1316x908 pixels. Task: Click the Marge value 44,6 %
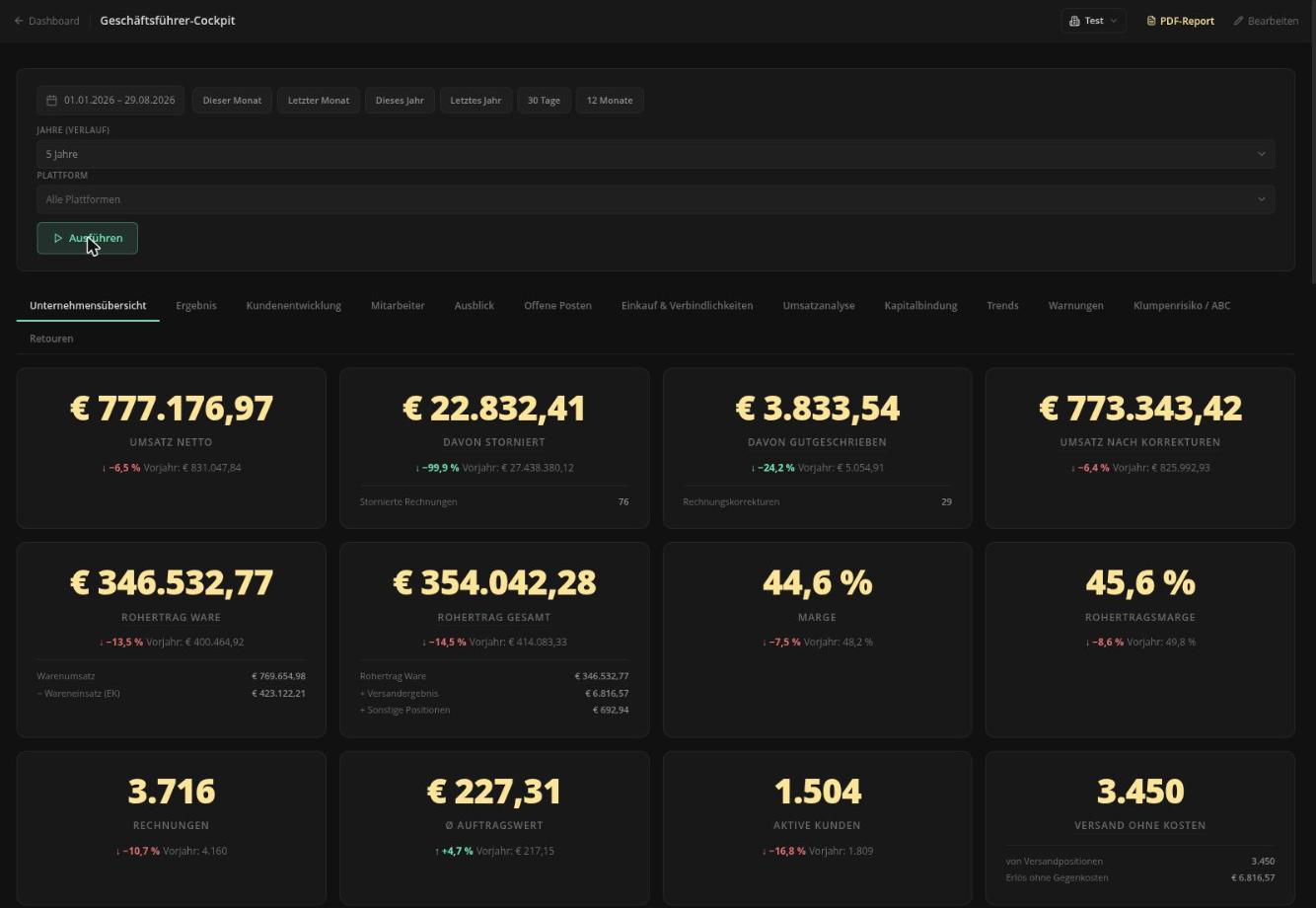coord(818,583)
